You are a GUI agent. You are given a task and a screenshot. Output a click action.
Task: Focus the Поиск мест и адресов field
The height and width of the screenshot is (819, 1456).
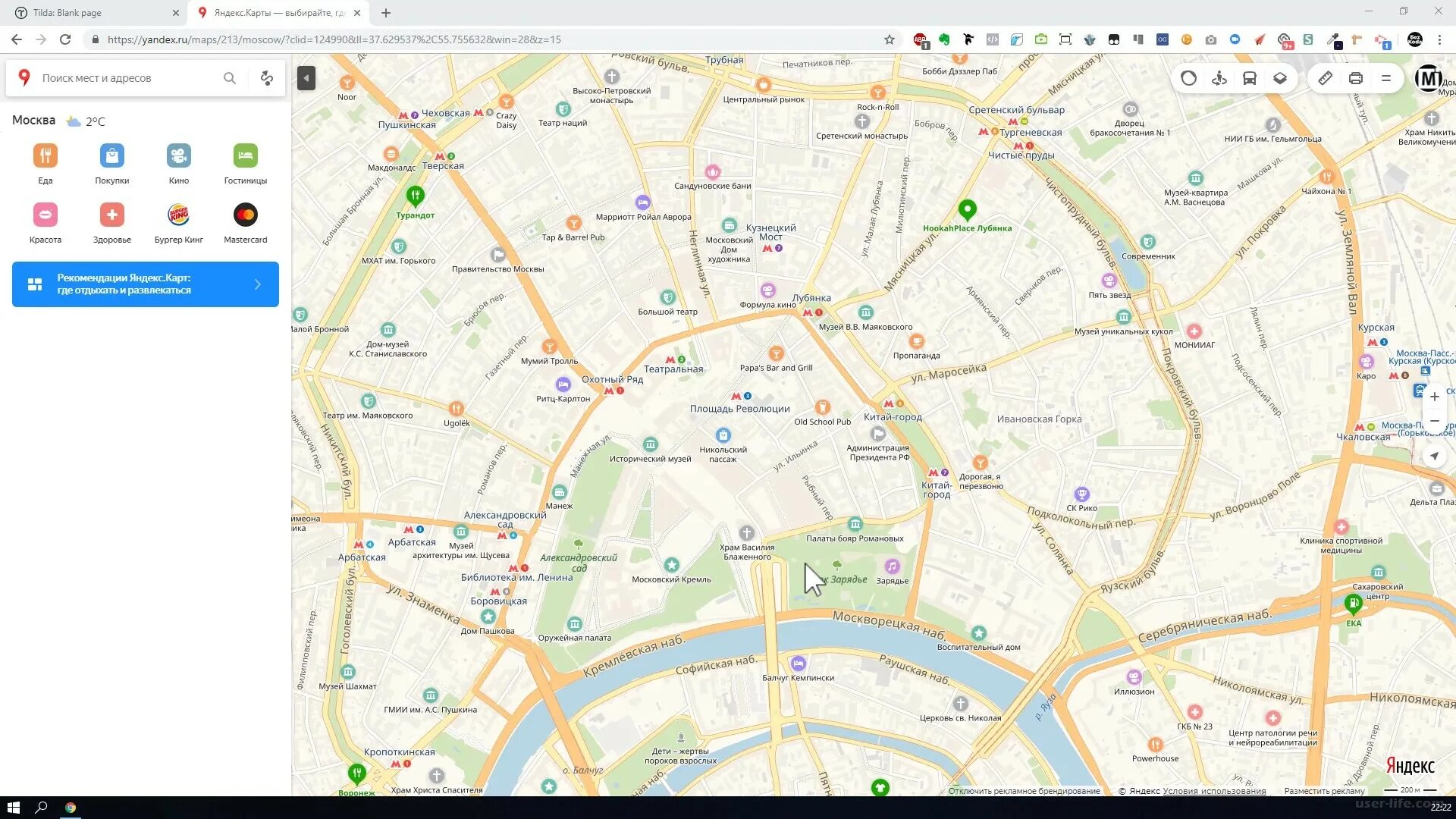click(x=129, y=78)
